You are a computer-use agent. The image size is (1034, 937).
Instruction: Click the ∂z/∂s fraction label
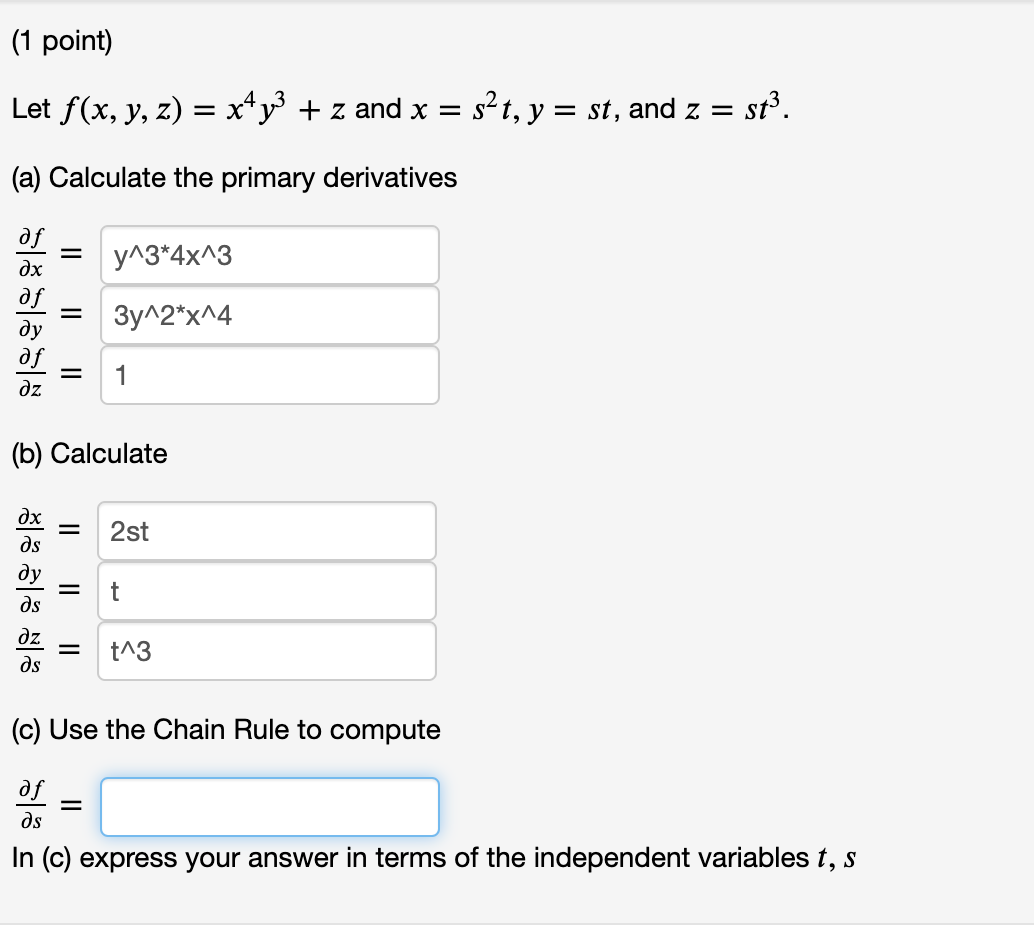pos(29,651)
